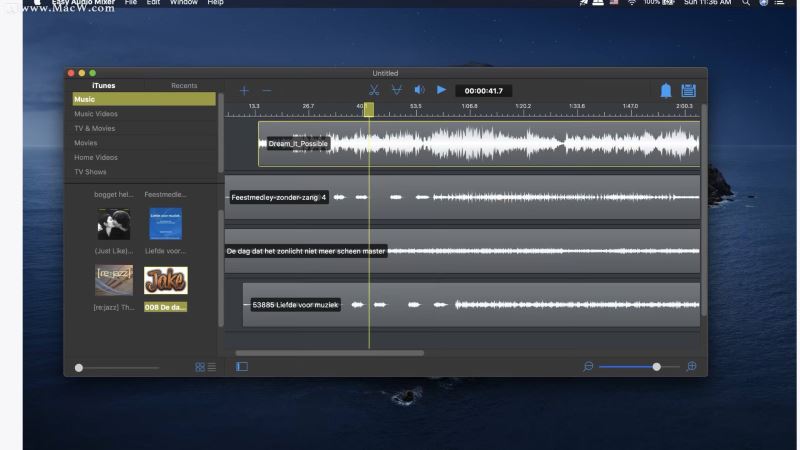
Task: Start playback with the play button
Action: (x=441, y=90)
